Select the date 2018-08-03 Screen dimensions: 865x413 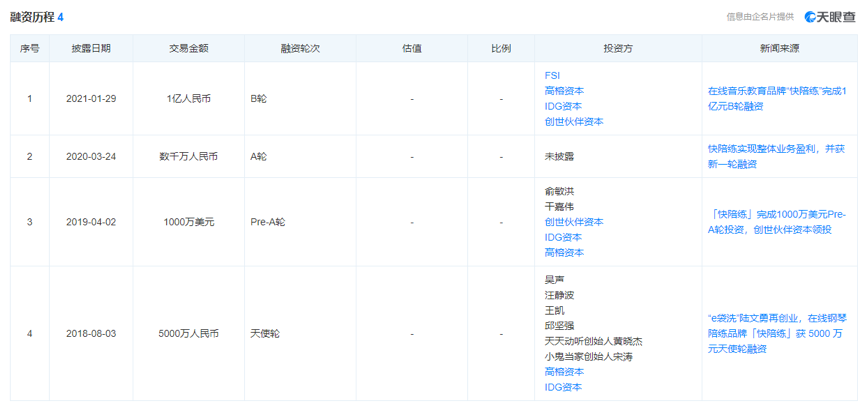tap(91, 334)
